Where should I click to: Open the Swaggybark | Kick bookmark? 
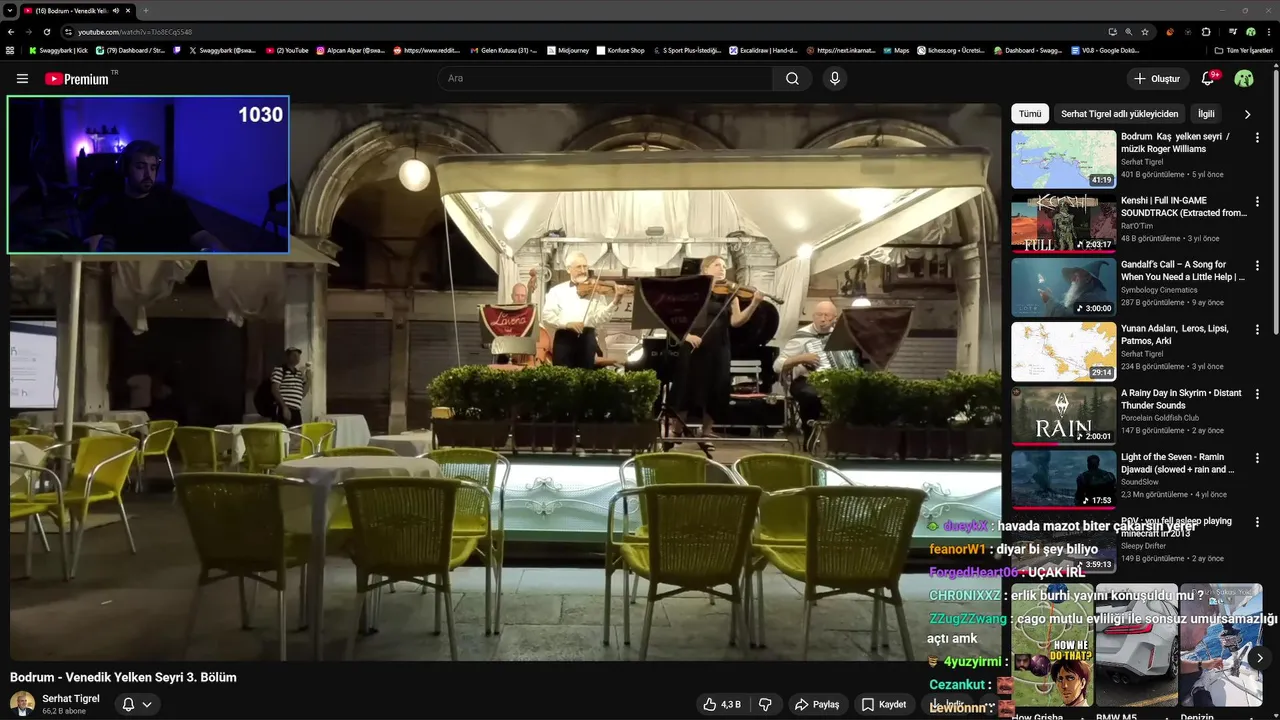58,50
